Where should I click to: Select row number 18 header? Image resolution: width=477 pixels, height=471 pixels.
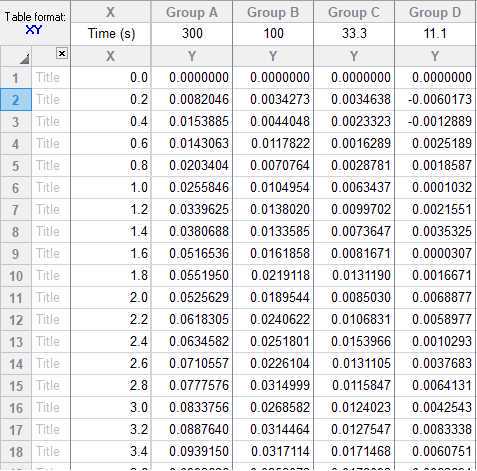pyautogui.click(x=16, y=452)
